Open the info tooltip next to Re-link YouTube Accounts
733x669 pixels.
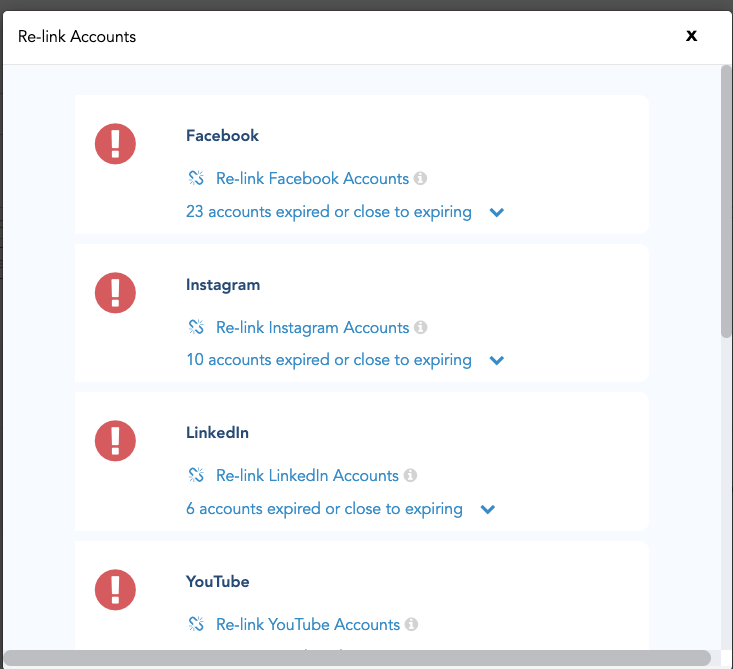(411, 625)
